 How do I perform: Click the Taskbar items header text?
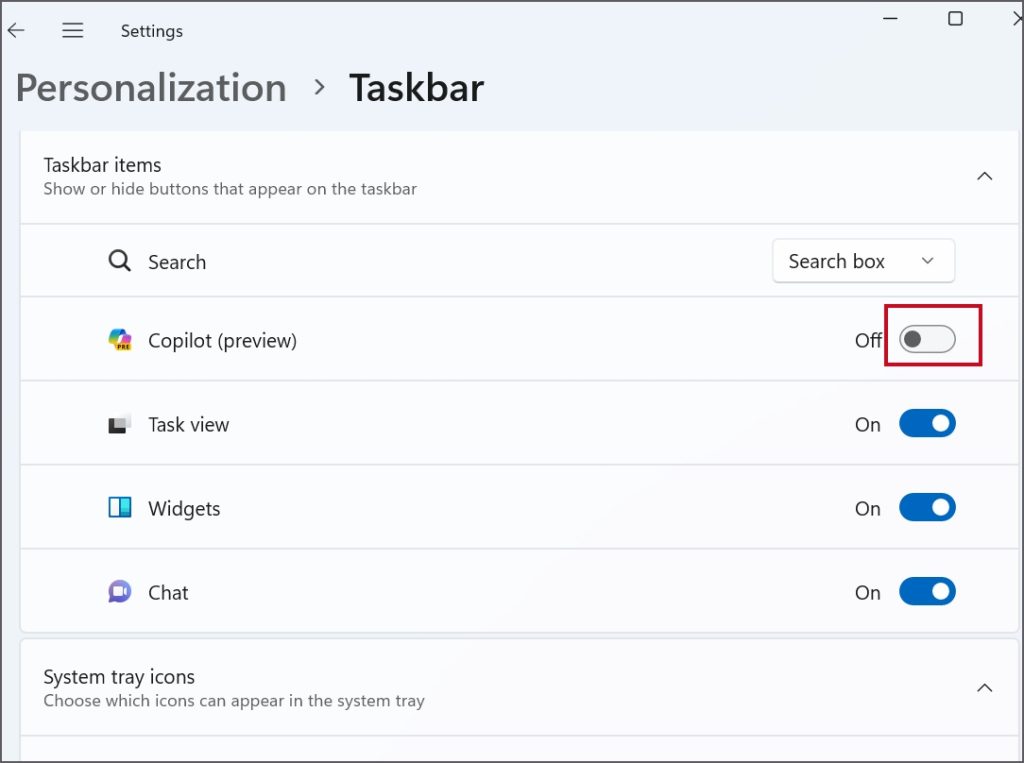[102, 165]
